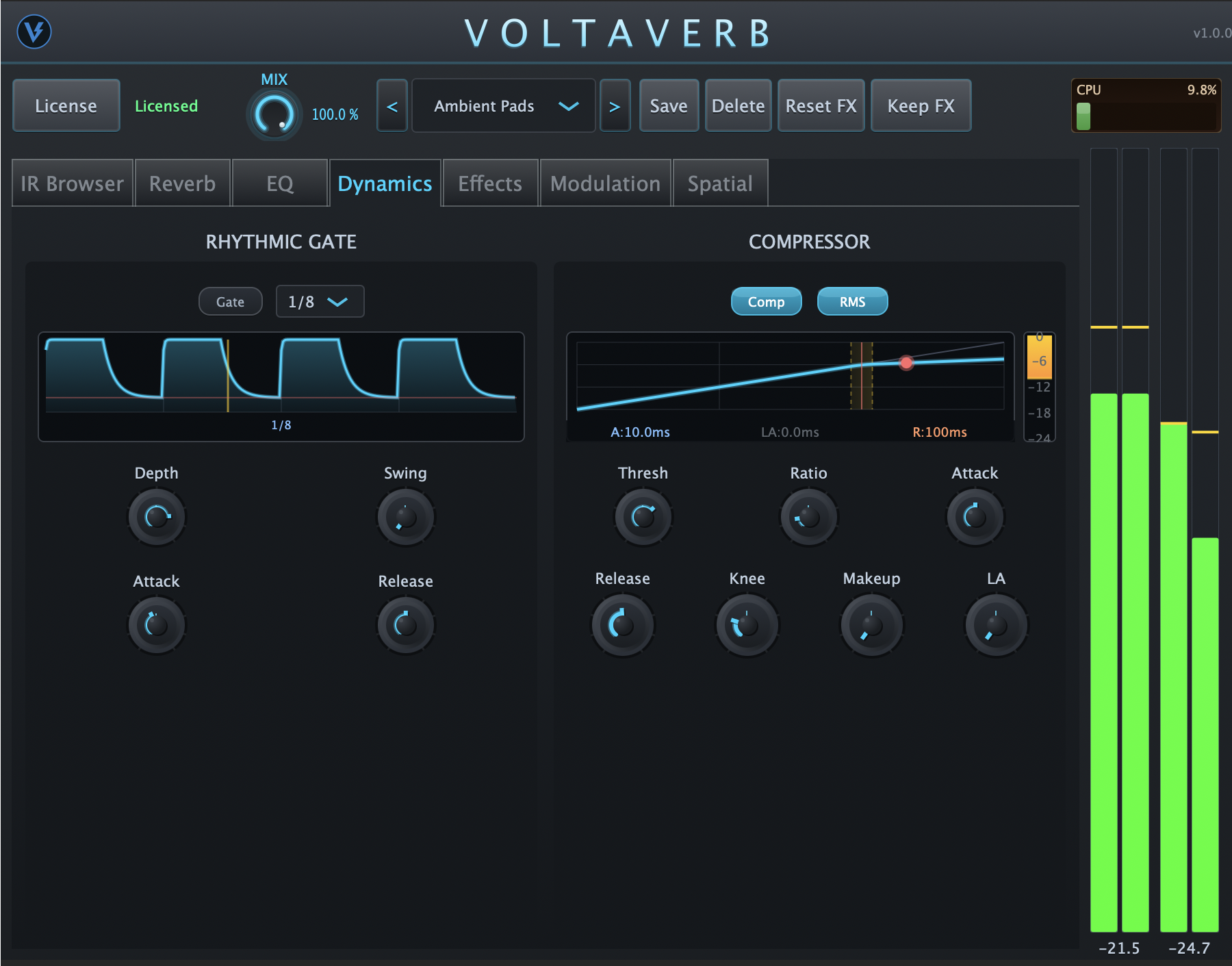Click the 1/8 label under gate display

[x=281, y=425]
